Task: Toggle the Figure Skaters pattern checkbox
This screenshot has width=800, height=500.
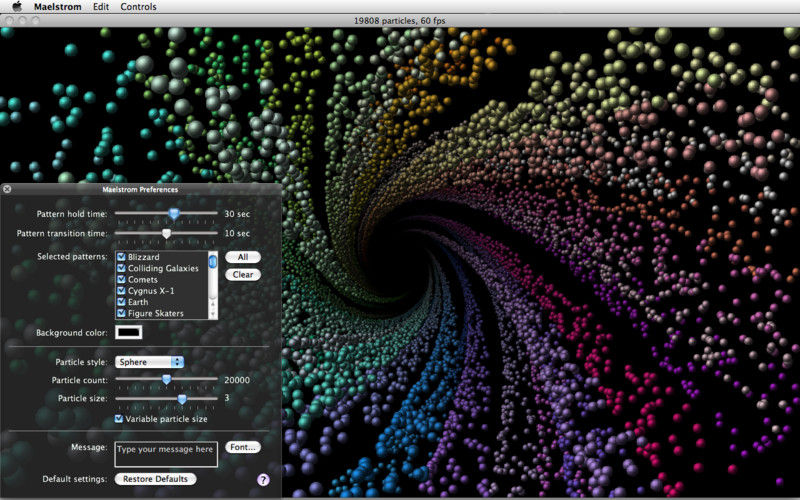Action: 121,313
